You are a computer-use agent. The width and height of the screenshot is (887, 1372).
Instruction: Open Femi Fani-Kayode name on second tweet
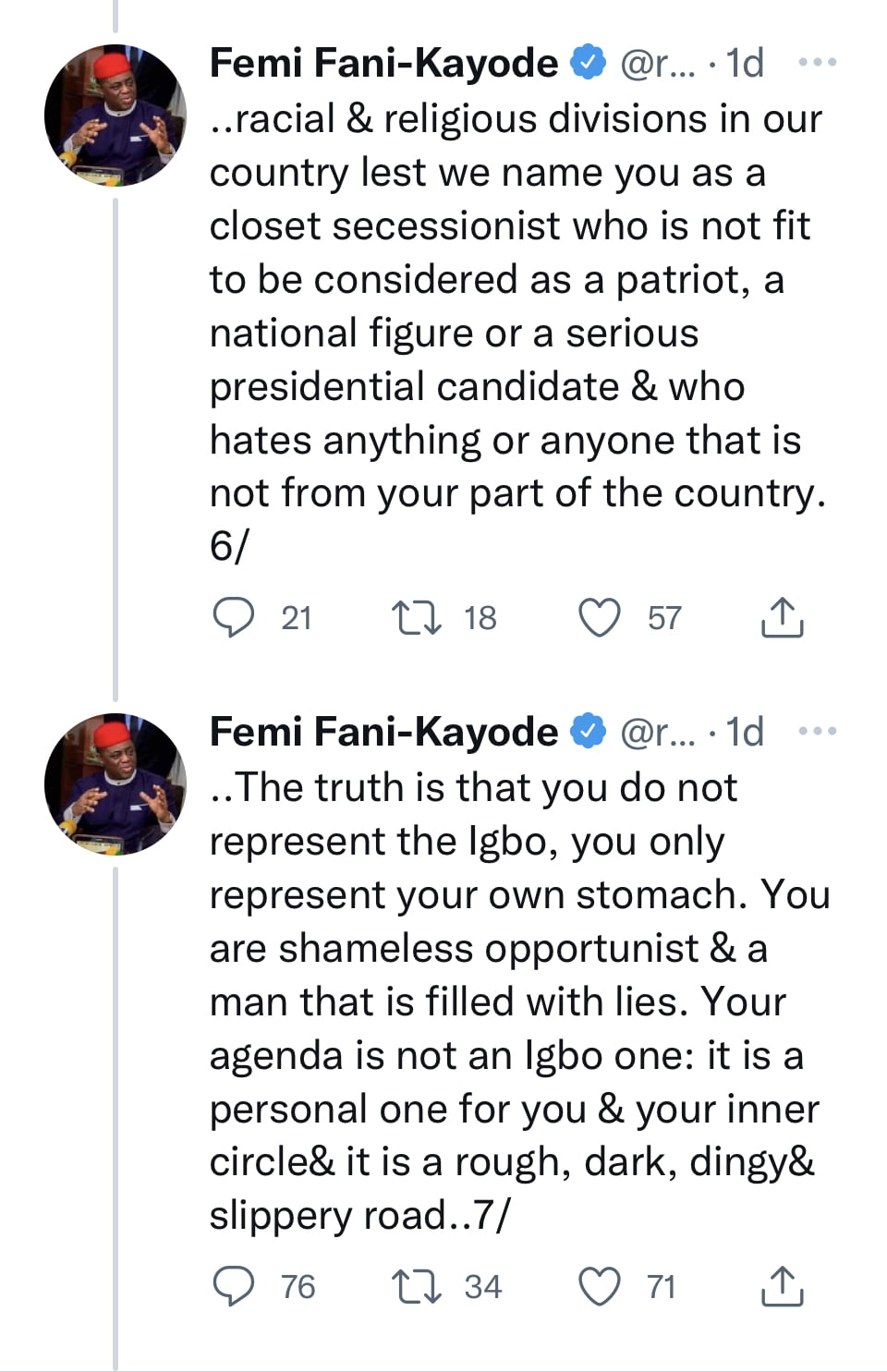coord(383,732)
